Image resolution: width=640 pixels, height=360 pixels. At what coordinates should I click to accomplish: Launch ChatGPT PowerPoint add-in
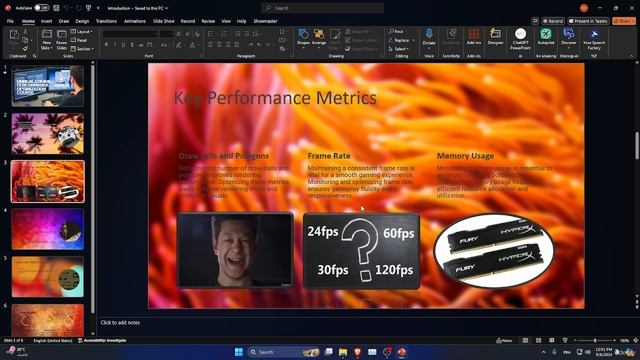point(520,39)
